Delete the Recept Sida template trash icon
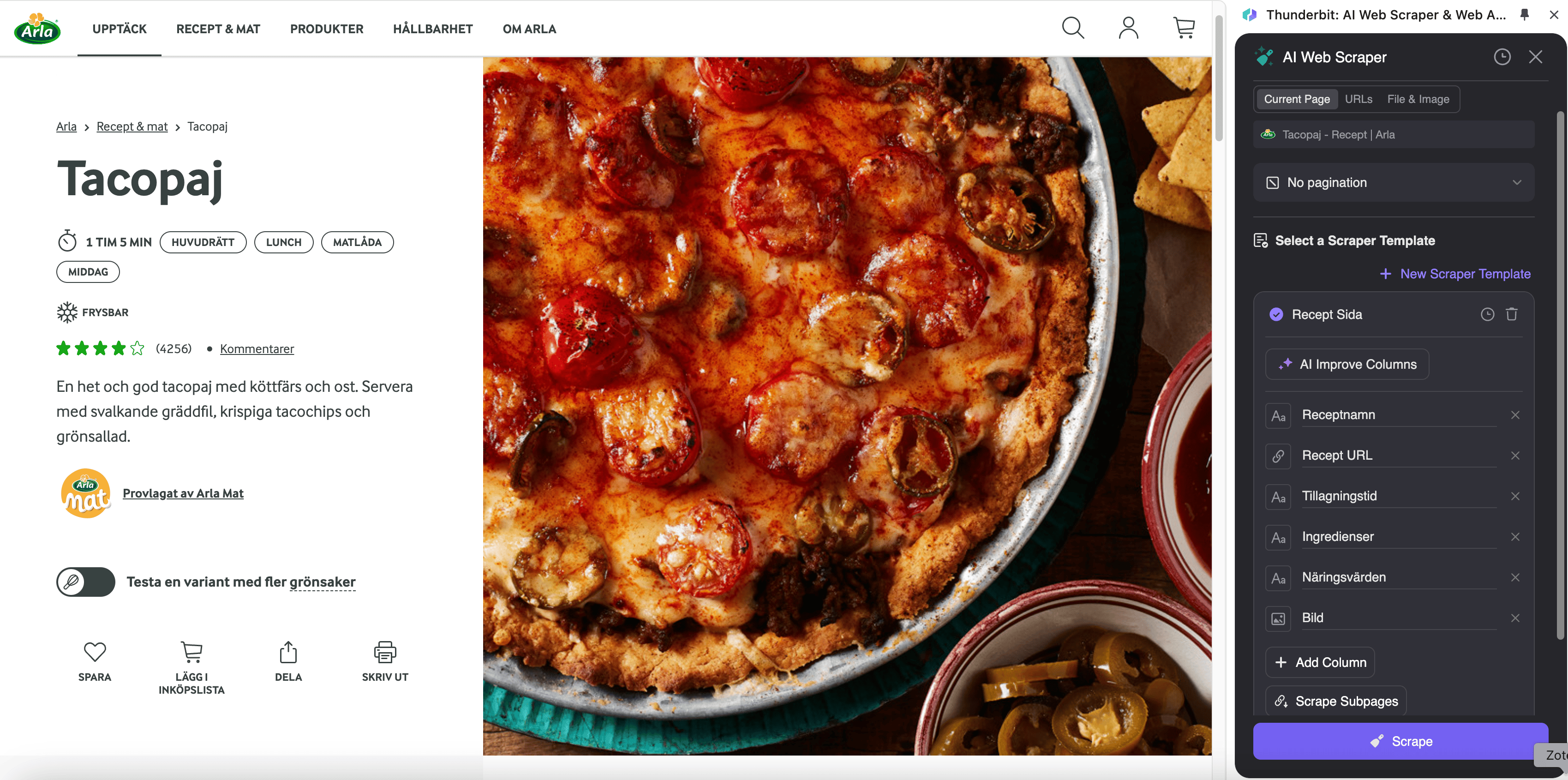1568x780 pixels. [1511, 314]
